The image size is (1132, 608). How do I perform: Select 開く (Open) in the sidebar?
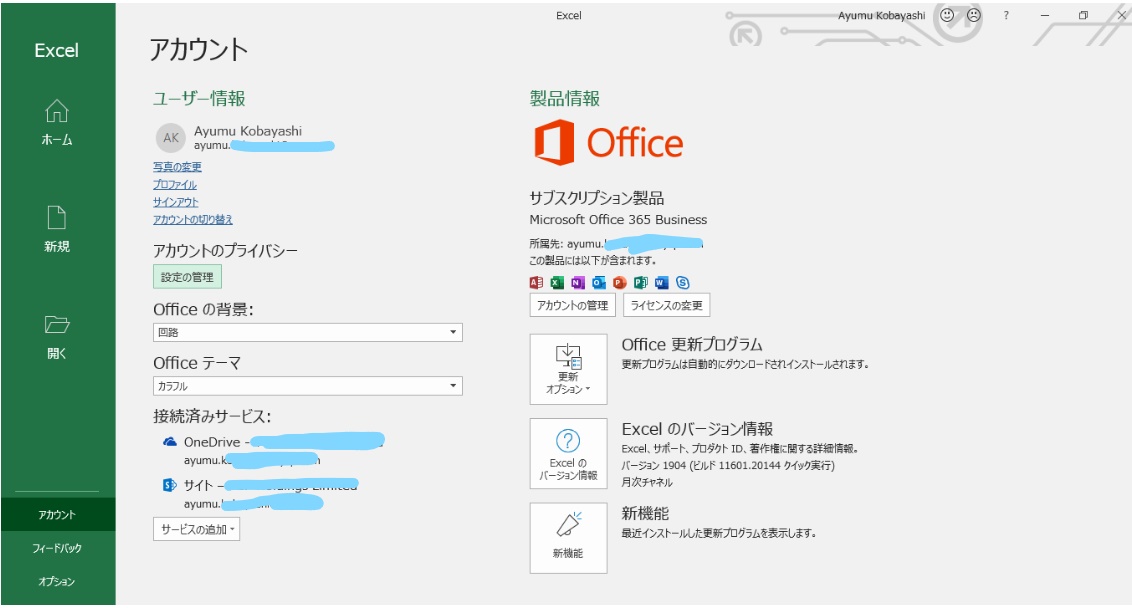point(57,336)
